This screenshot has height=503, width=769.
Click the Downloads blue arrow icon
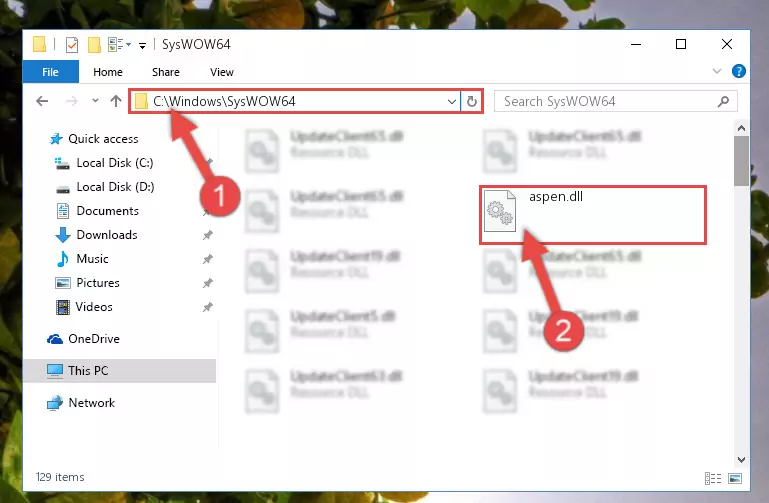point(63,235)
